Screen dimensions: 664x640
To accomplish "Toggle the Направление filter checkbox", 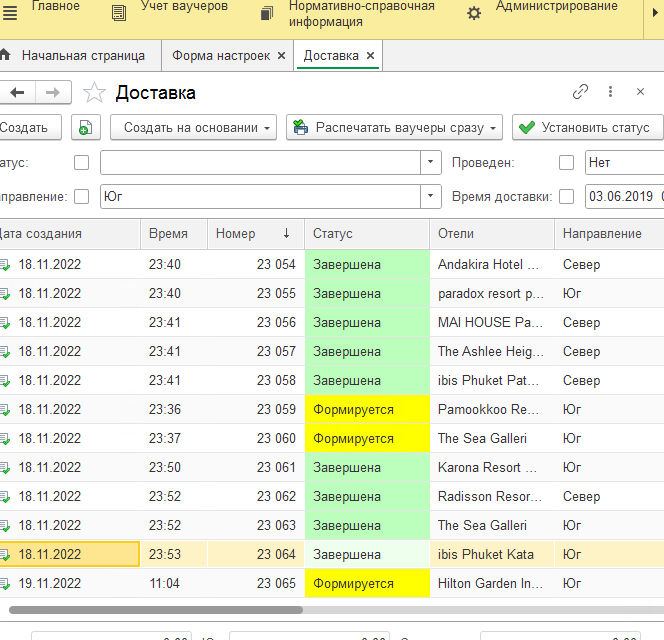I will click(x=82, y=197).
